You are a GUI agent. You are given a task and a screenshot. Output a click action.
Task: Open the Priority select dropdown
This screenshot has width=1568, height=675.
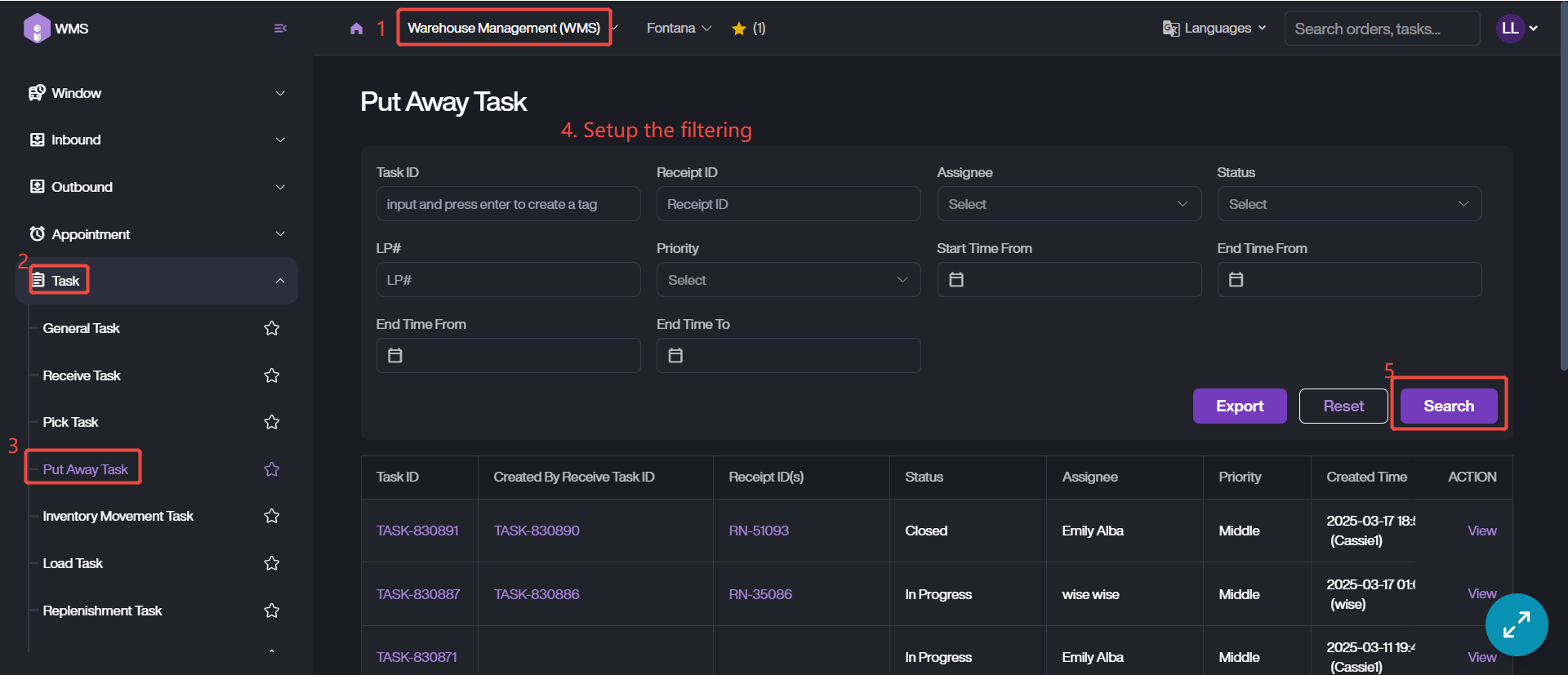click(788, 280)
